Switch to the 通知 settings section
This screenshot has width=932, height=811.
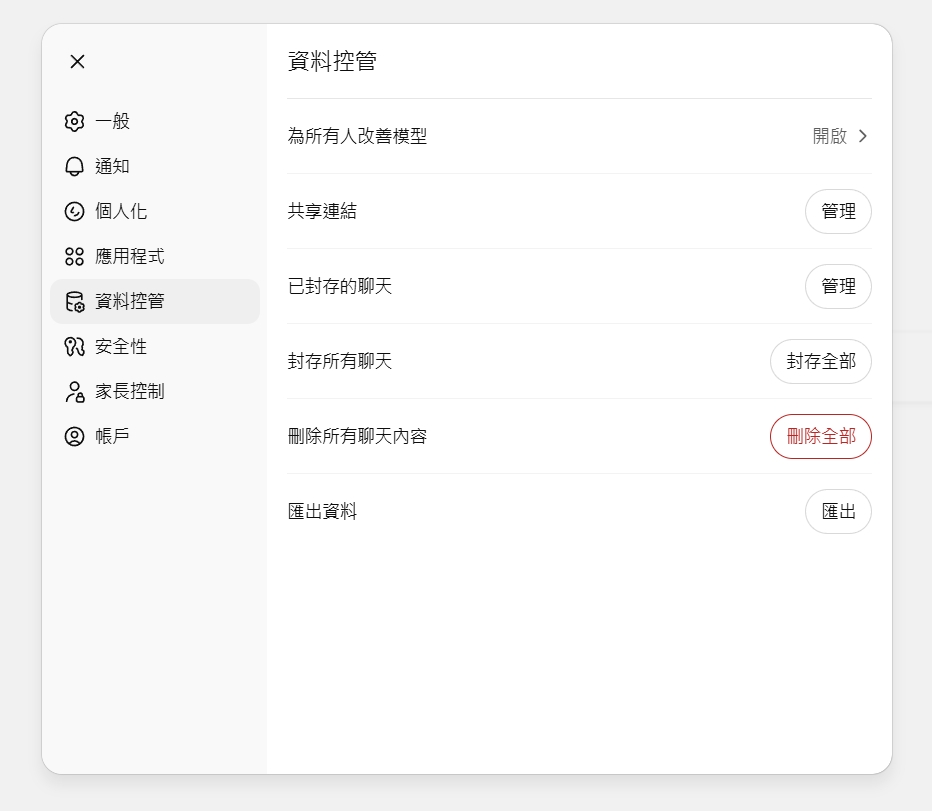click(x=112, y=166)
